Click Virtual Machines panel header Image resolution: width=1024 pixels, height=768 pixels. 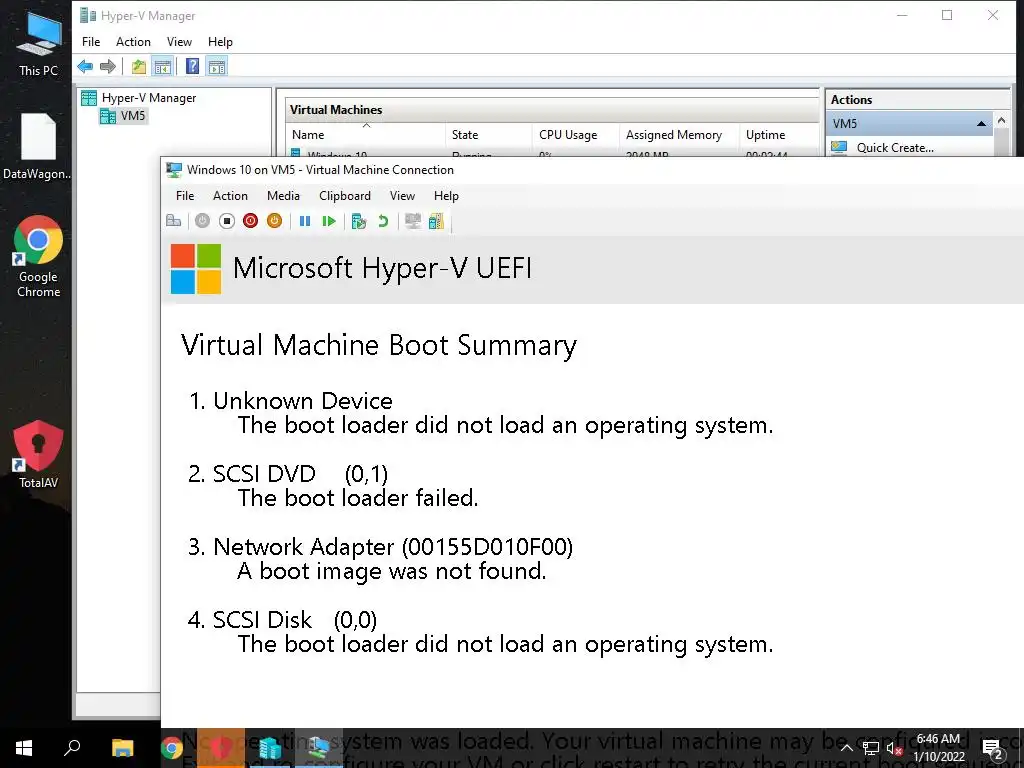click(552, 110)
